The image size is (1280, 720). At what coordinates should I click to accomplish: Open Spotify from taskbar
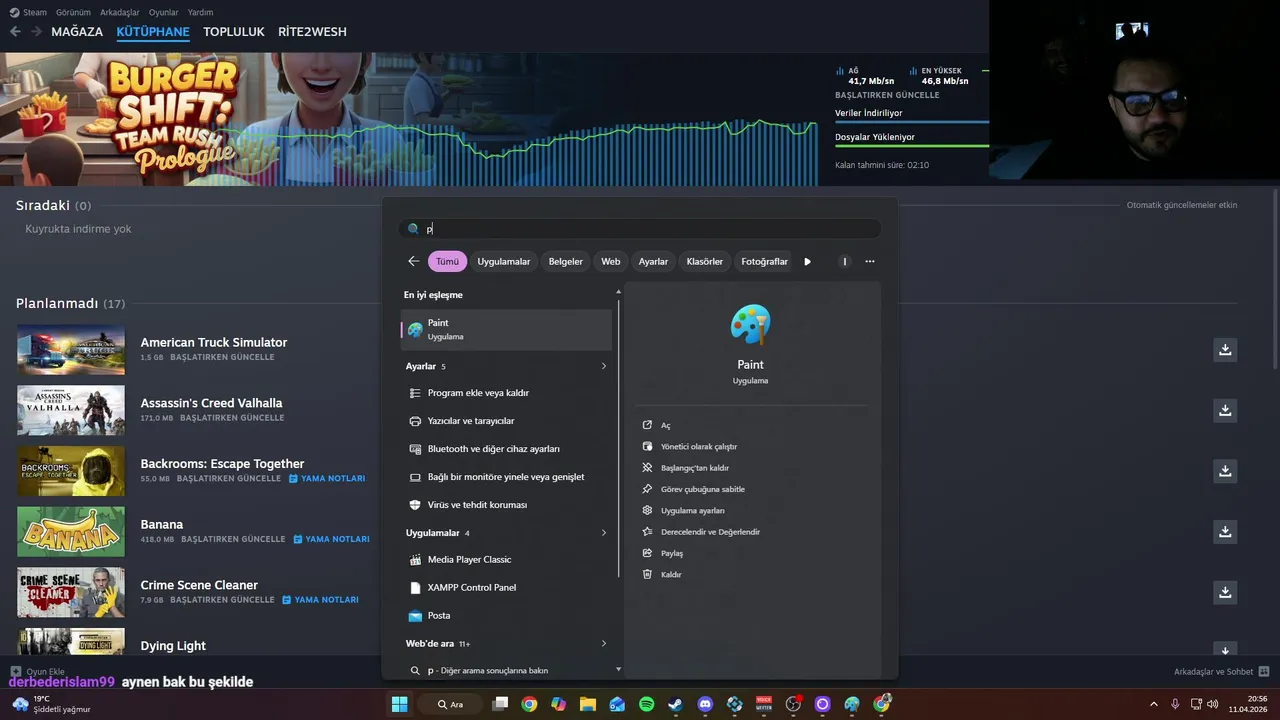click(646, 704)
